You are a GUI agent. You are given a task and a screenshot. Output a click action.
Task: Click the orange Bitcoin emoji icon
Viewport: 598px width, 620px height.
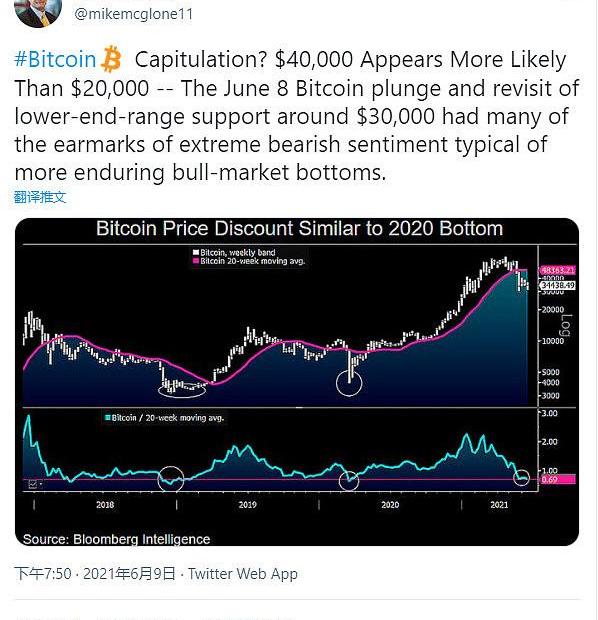(x=110, y=59)
